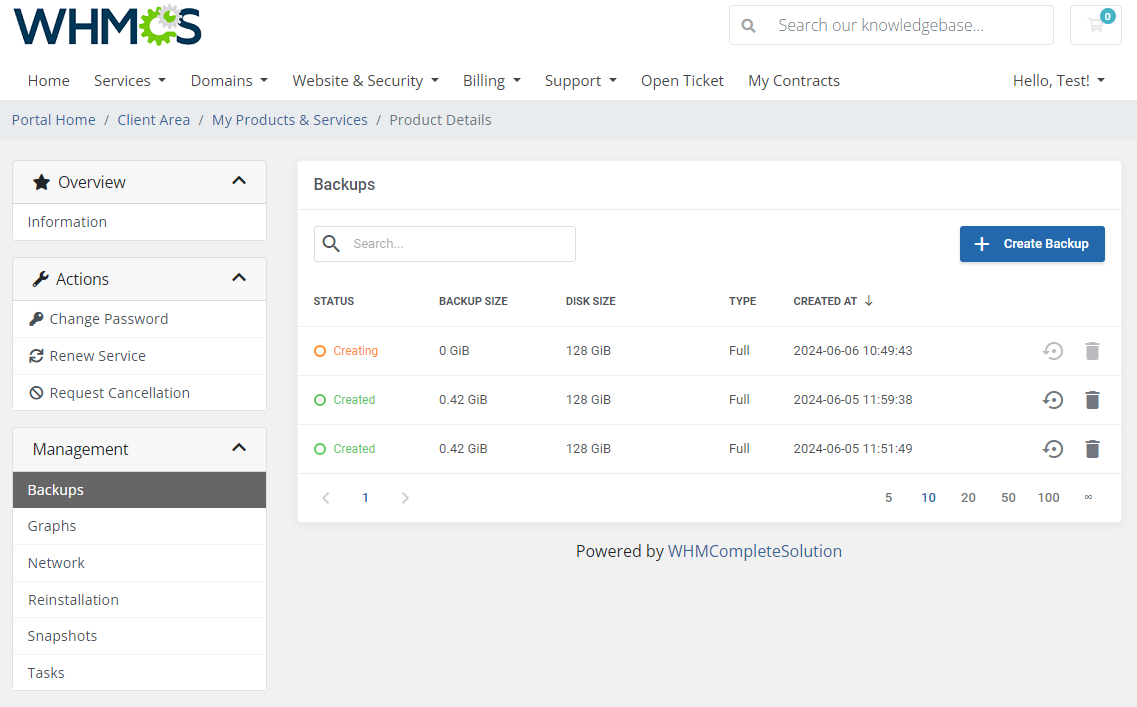The image size is (1137, 707).
Task: Open the Graphs section in Management
Action: [50, 525]
